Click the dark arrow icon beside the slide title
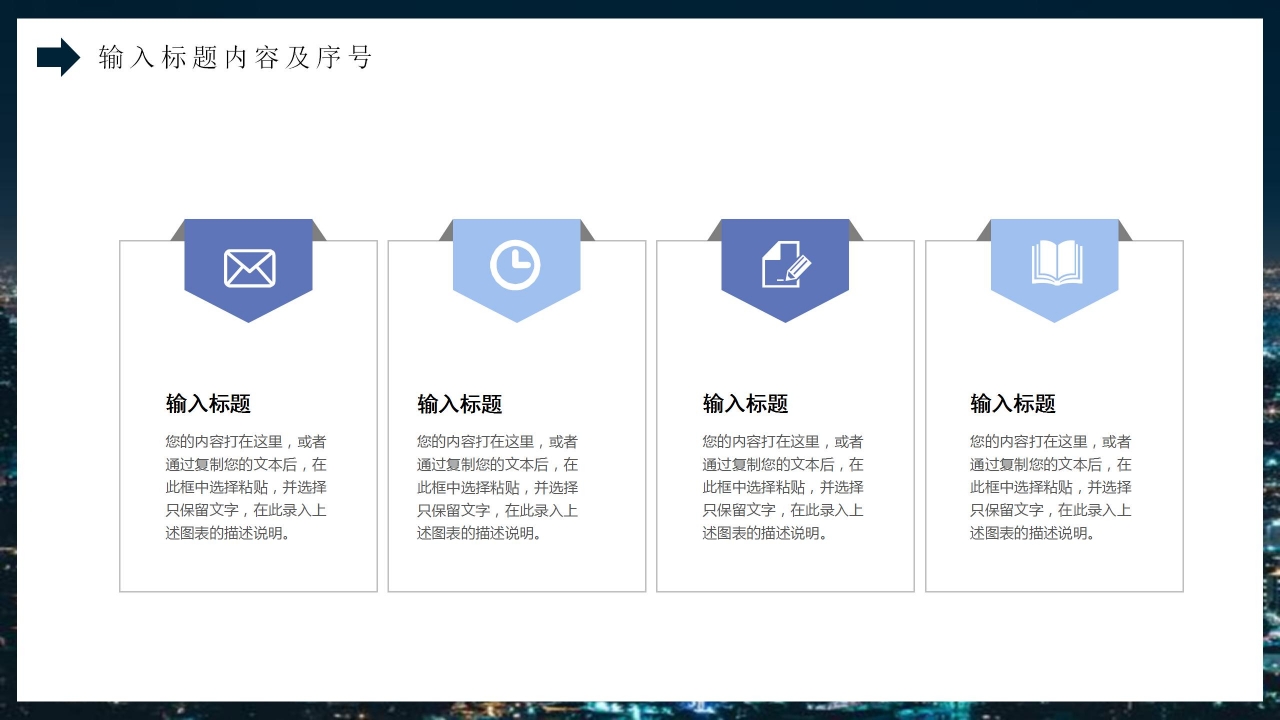Image resolution: width=1280 pixels, height=720 pixels. 57,57
